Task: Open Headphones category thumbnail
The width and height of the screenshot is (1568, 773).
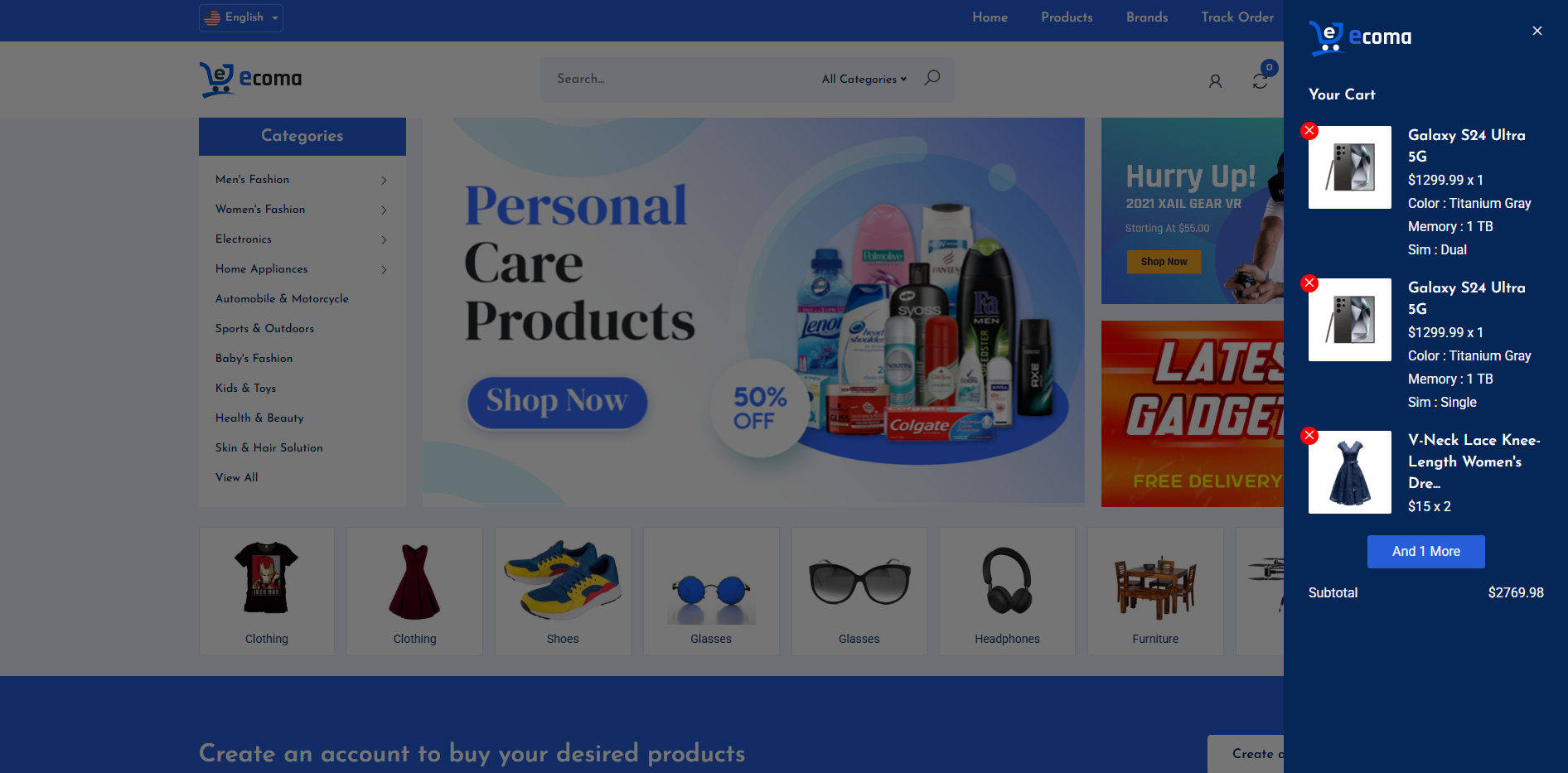Action: [x=1007, y=592]
